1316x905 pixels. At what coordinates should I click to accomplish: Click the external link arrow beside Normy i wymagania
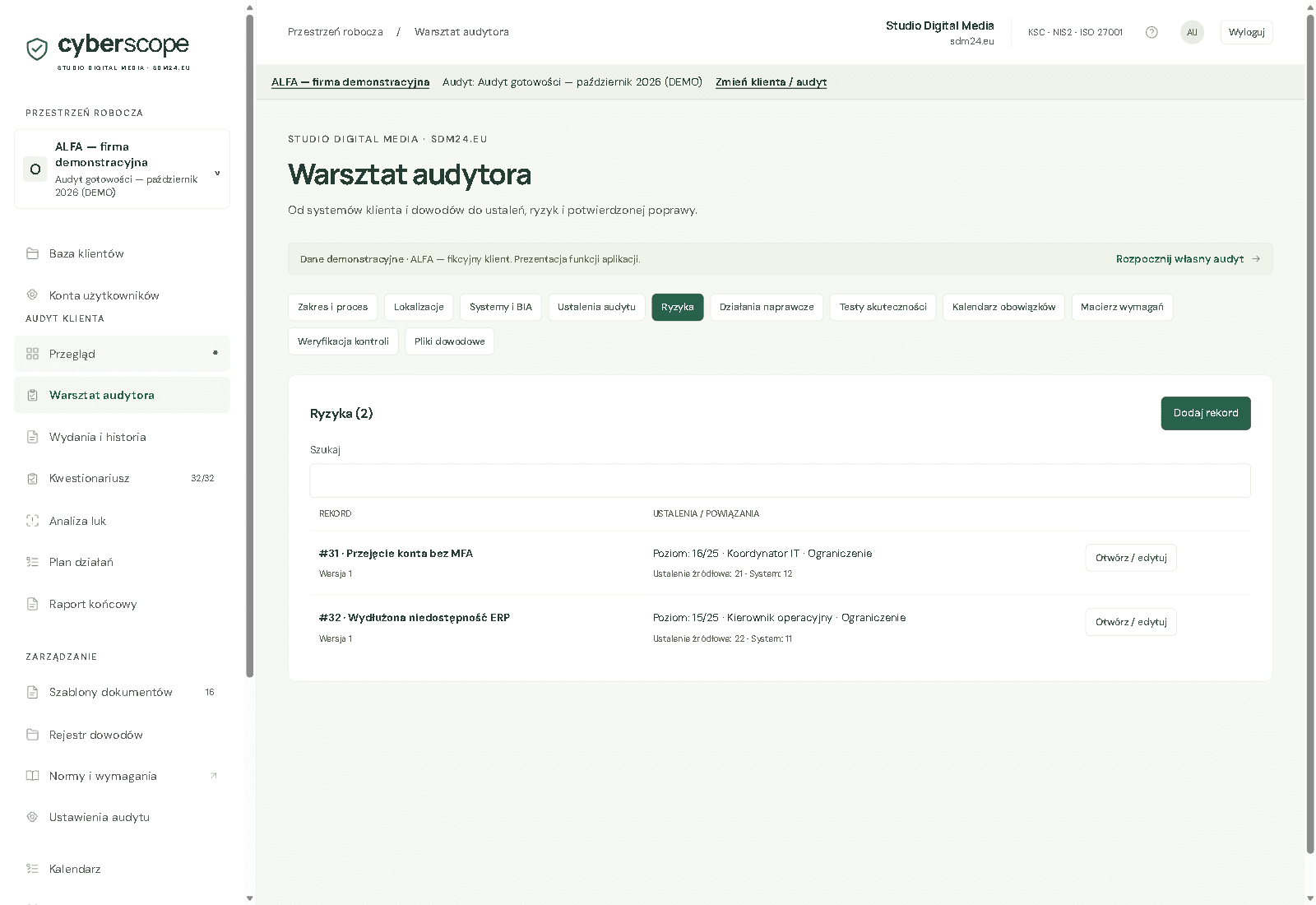[214, 775]
